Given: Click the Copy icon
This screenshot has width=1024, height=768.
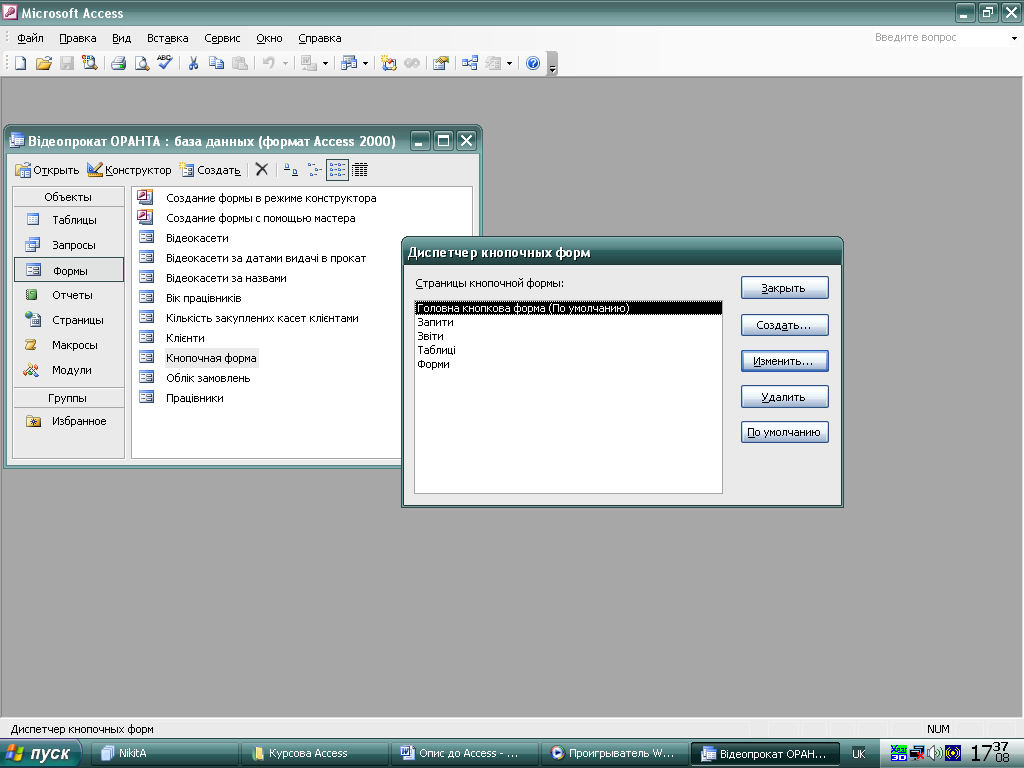Looking at the screenshot, I should point(216,63).
